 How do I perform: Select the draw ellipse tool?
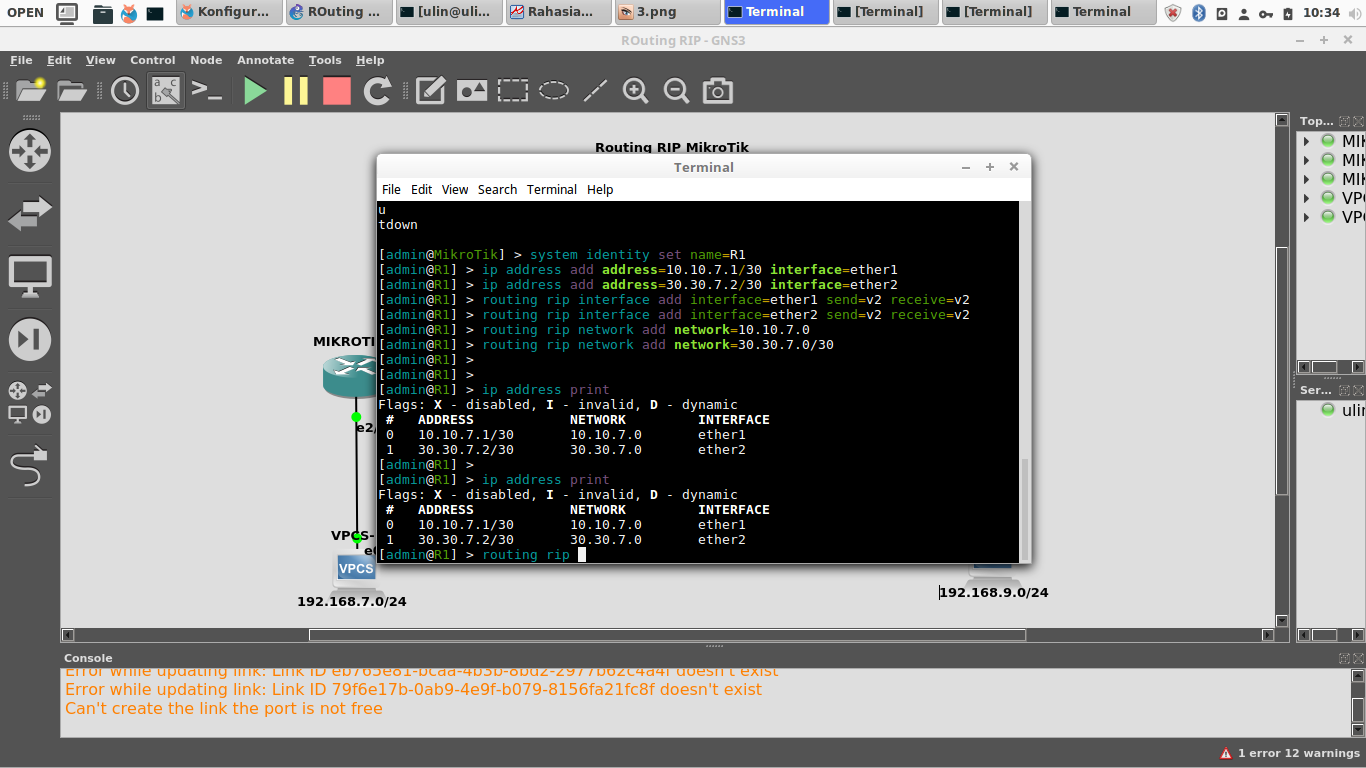tap(552, 90)
